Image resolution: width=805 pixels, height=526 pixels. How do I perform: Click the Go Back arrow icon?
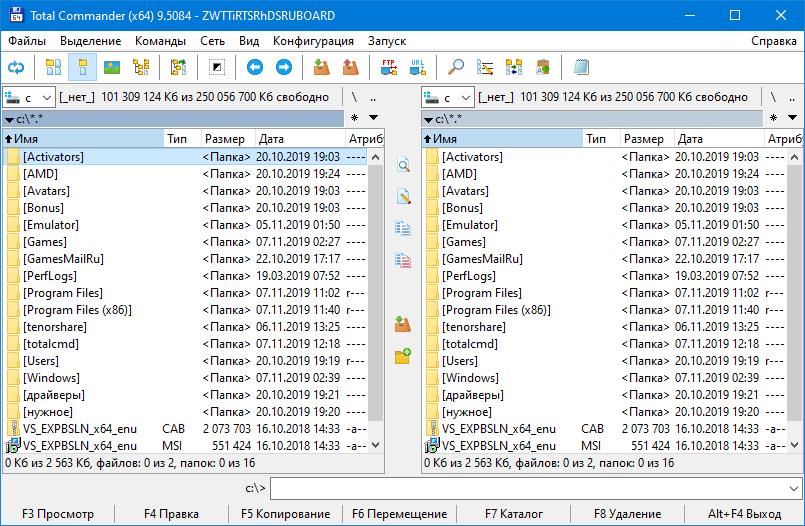[x=255, y=68]
